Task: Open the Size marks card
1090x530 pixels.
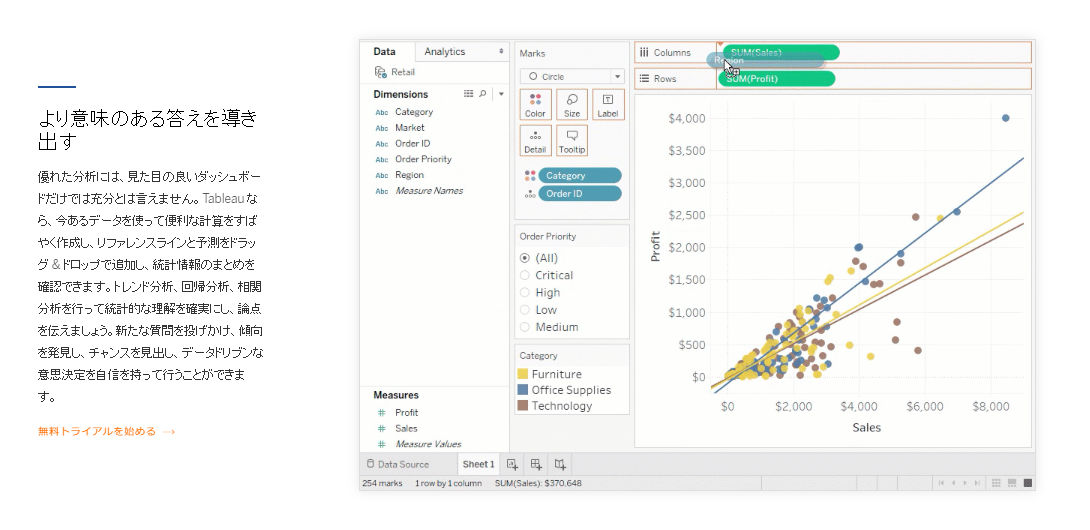Action: [x=572, y=104]
